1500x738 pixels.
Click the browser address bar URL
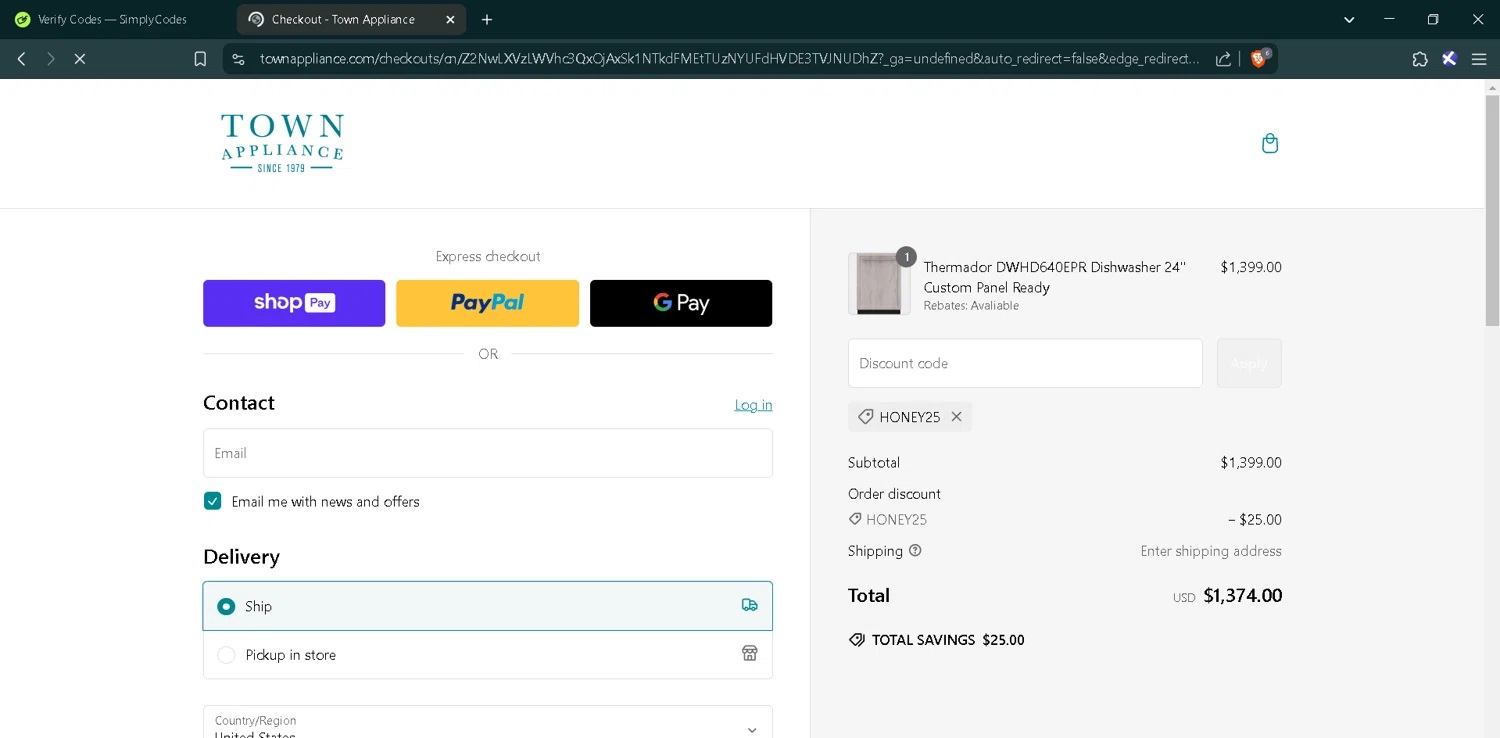(x=730, y=59)
